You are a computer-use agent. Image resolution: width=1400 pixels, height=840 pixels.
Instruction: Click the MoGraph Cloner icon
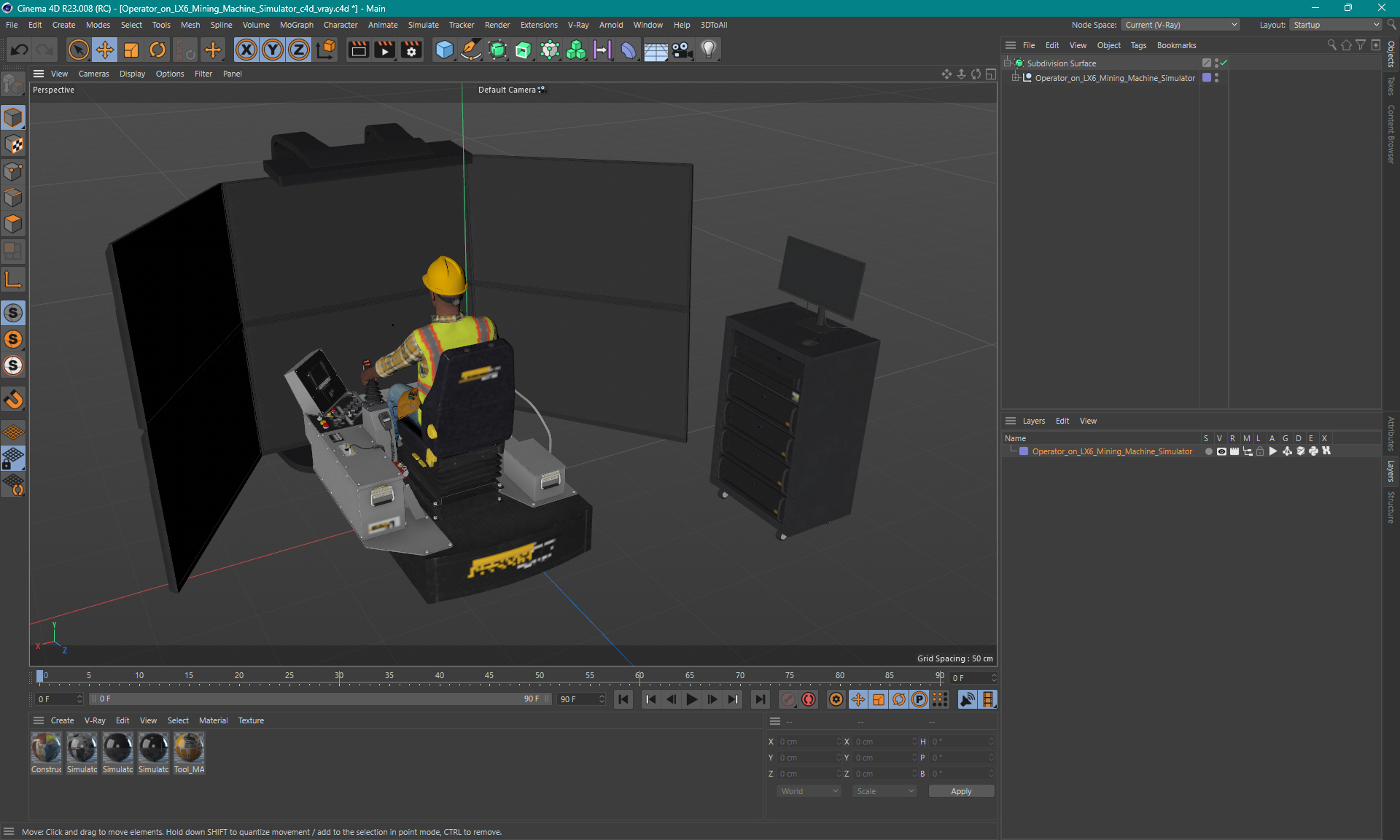point(576,50)
